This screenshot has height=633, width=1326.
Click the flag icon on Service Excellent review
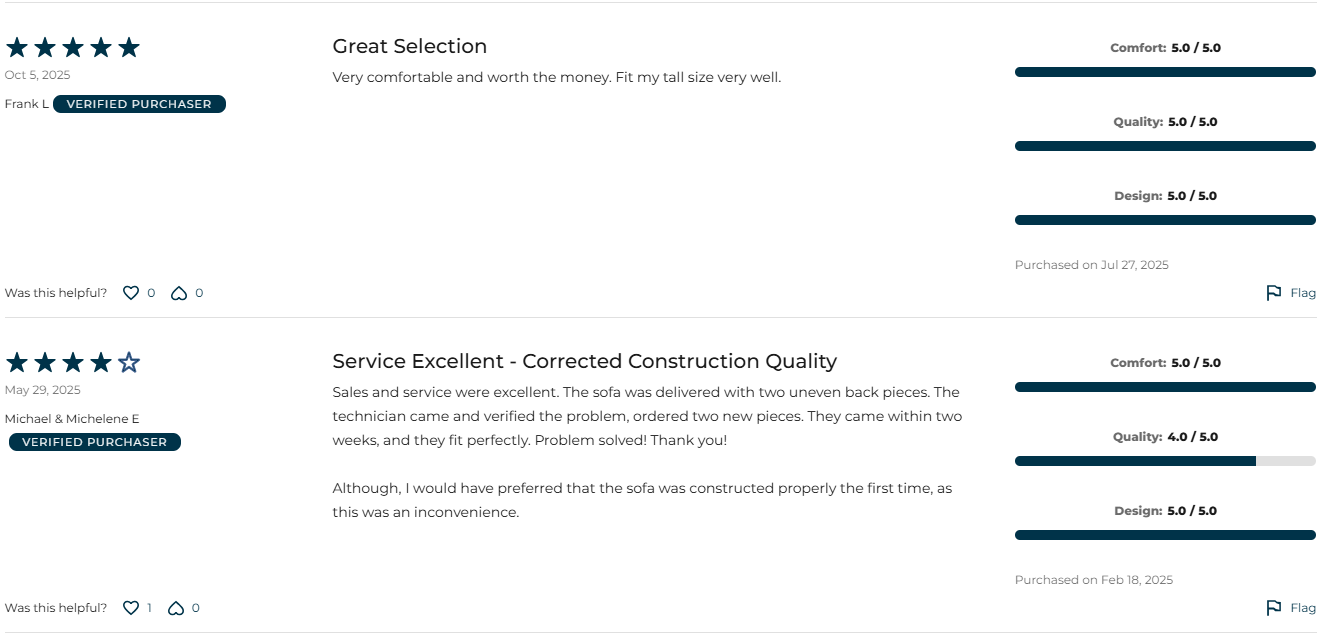(1273, 608)
